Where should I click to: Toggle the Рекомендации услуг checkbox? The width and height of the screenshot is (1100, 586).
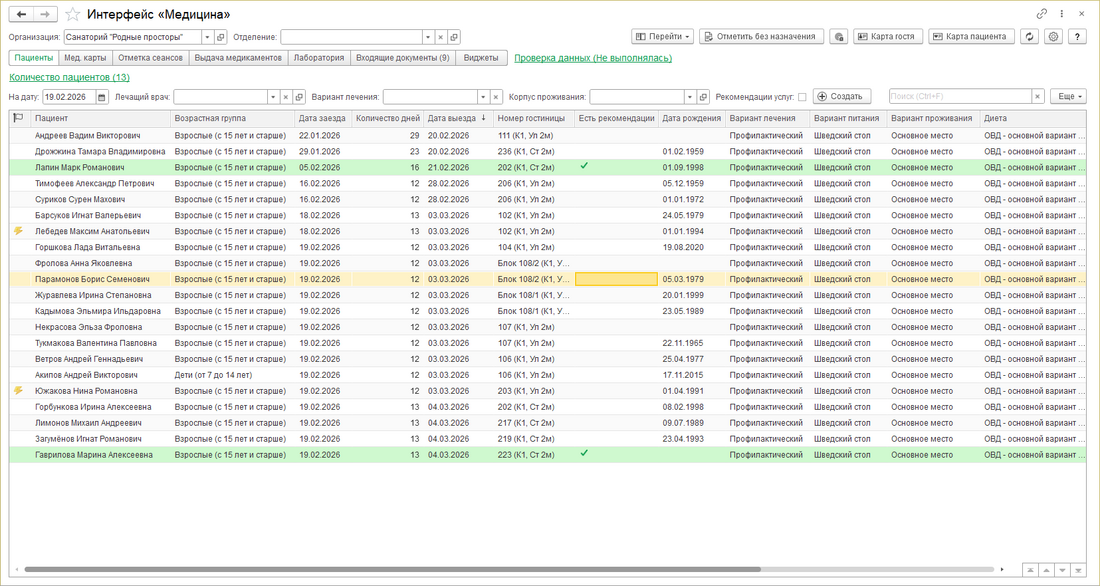802,97
